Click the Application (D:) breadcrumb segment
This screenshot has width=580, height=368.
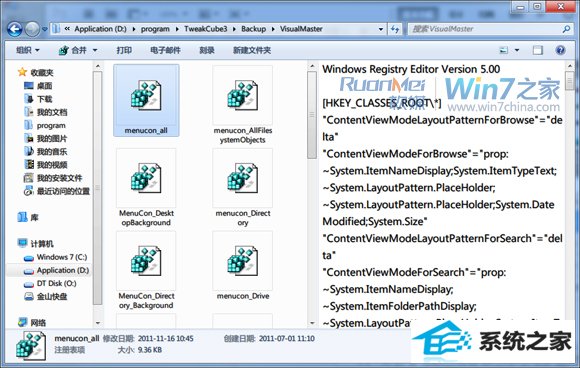[x=100, y=29]
